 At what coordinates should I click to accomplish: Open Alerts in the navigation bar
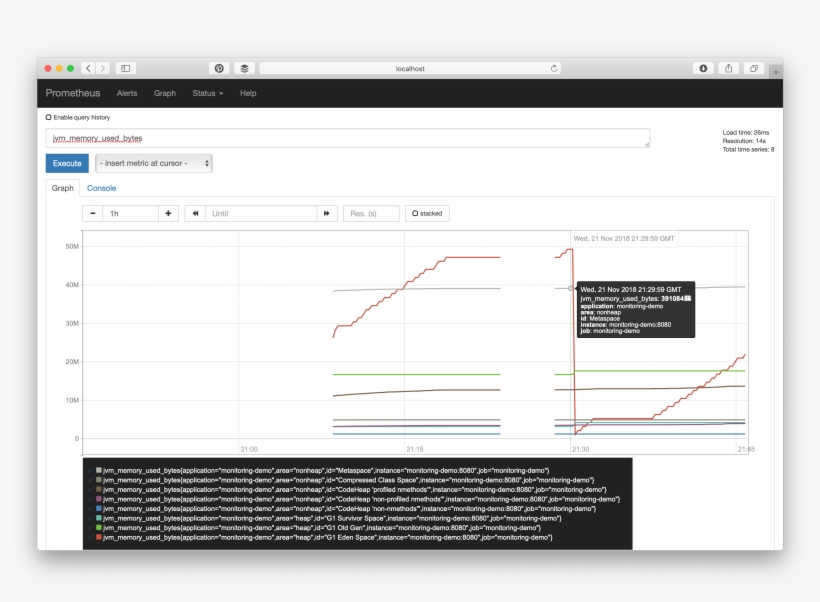click(127, 93)
